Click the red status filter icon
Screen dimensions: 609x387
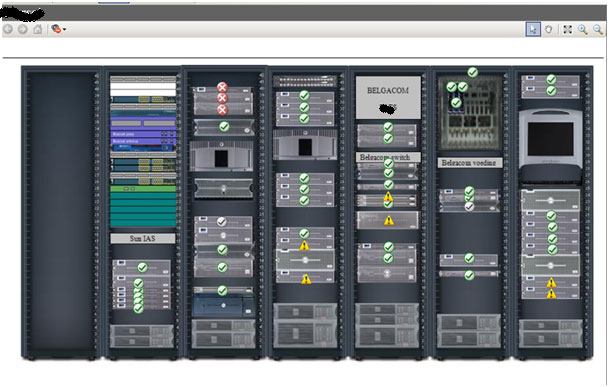pyautogui.click(x=56, y=29)
